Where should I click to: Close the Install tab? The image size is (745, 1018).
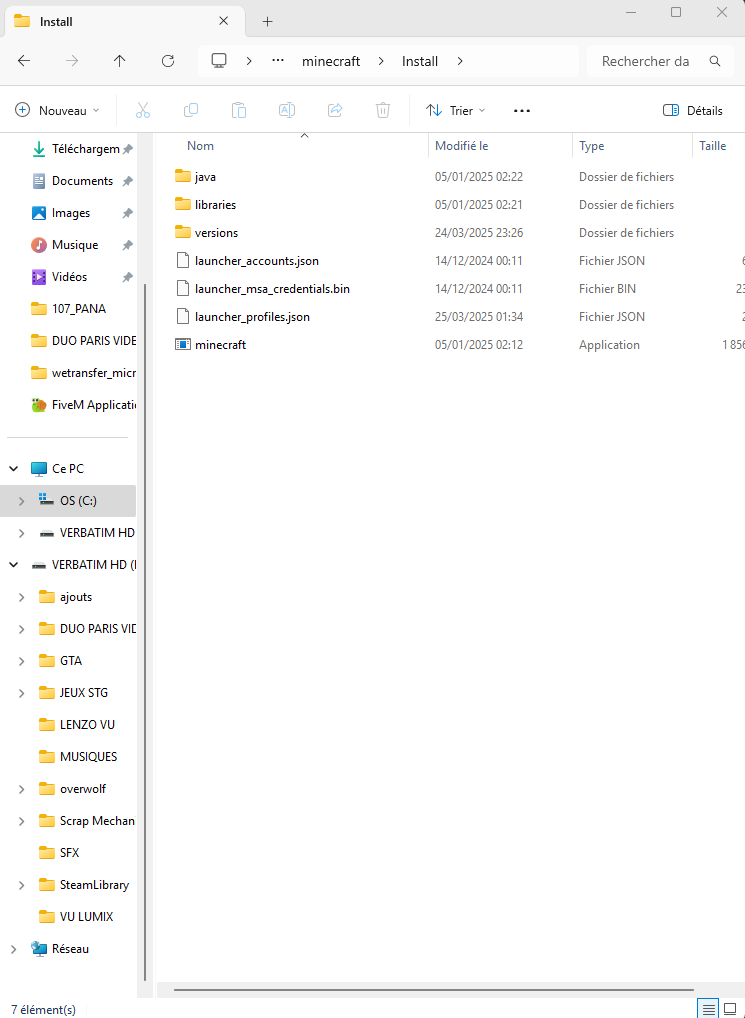[x=223, y=21]
